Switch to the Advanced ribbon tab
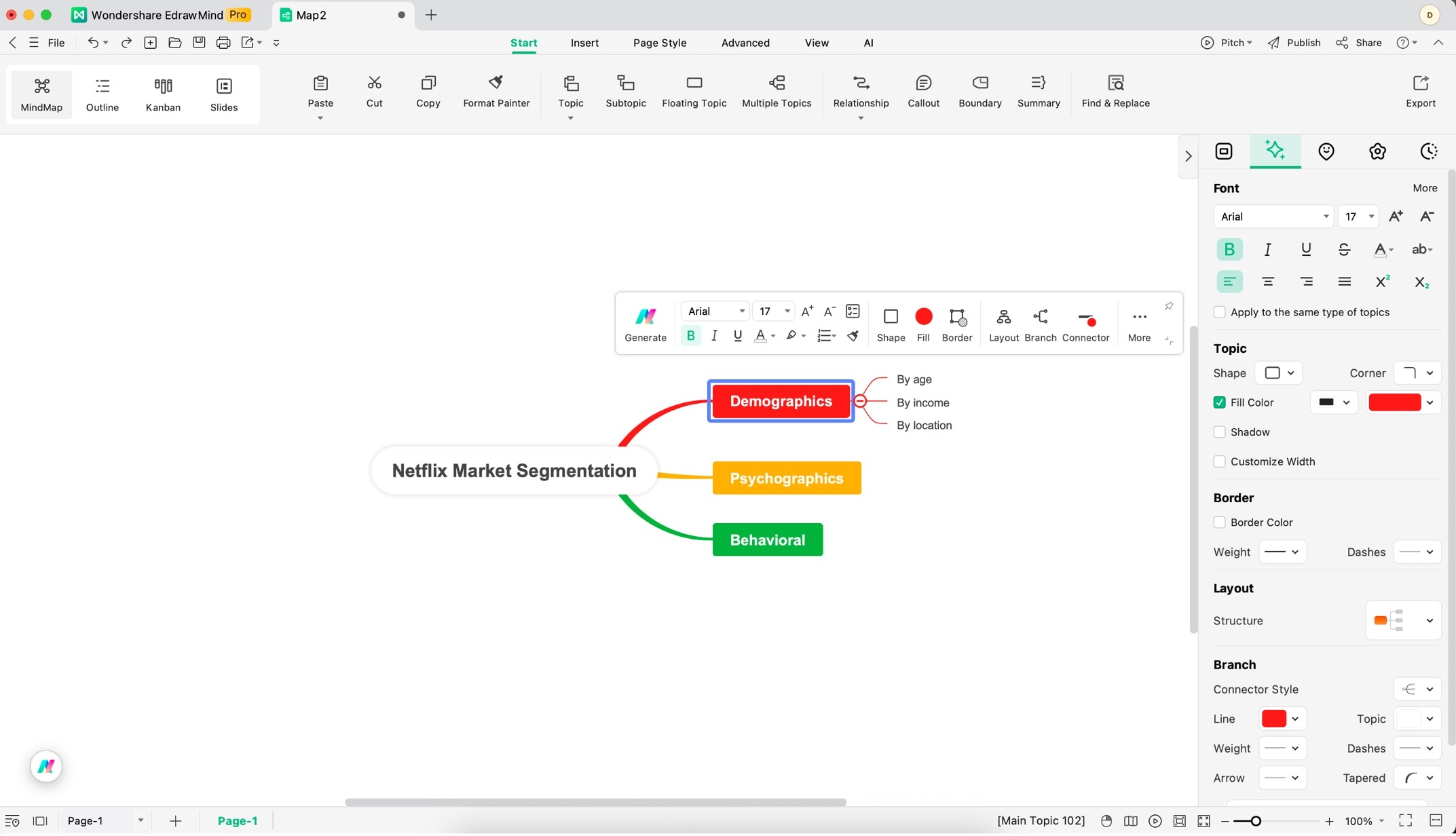The image size is (1456, 836). [745, 43]
